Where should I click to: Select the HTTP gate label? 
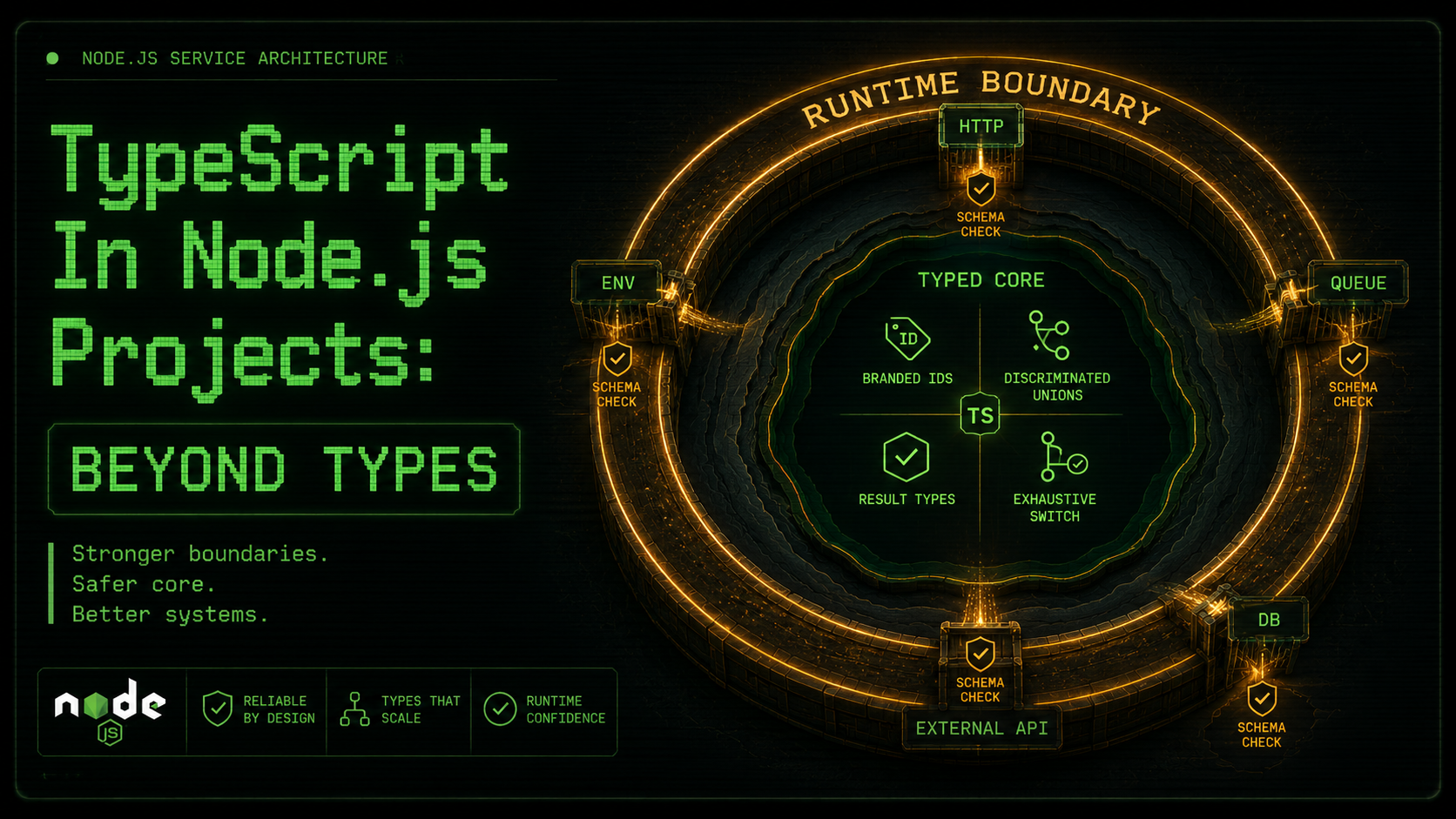click(981, 127)
